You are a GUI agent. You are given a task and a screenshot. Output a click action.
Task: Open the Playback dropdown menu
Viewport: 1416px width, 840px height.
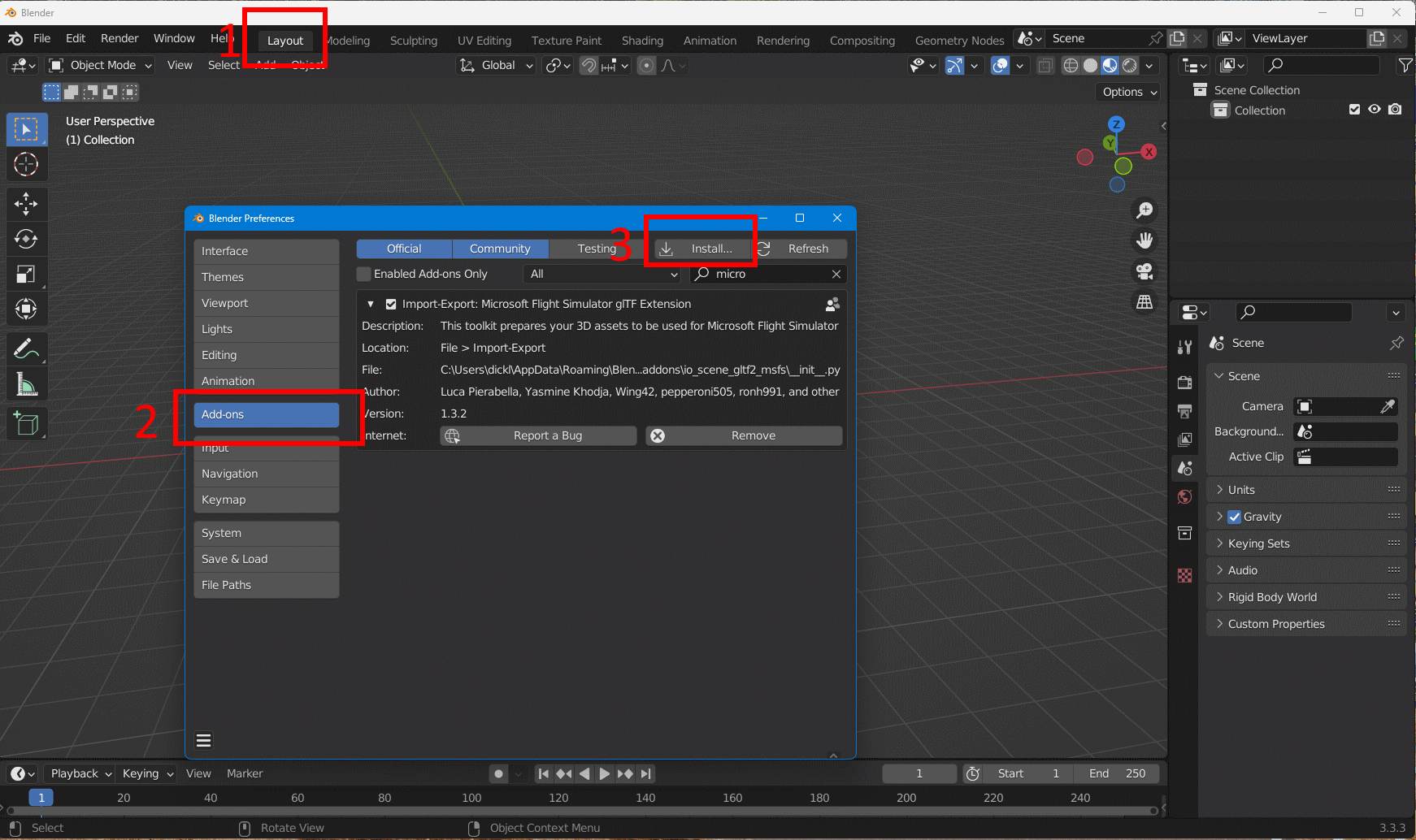pos(80,773)
